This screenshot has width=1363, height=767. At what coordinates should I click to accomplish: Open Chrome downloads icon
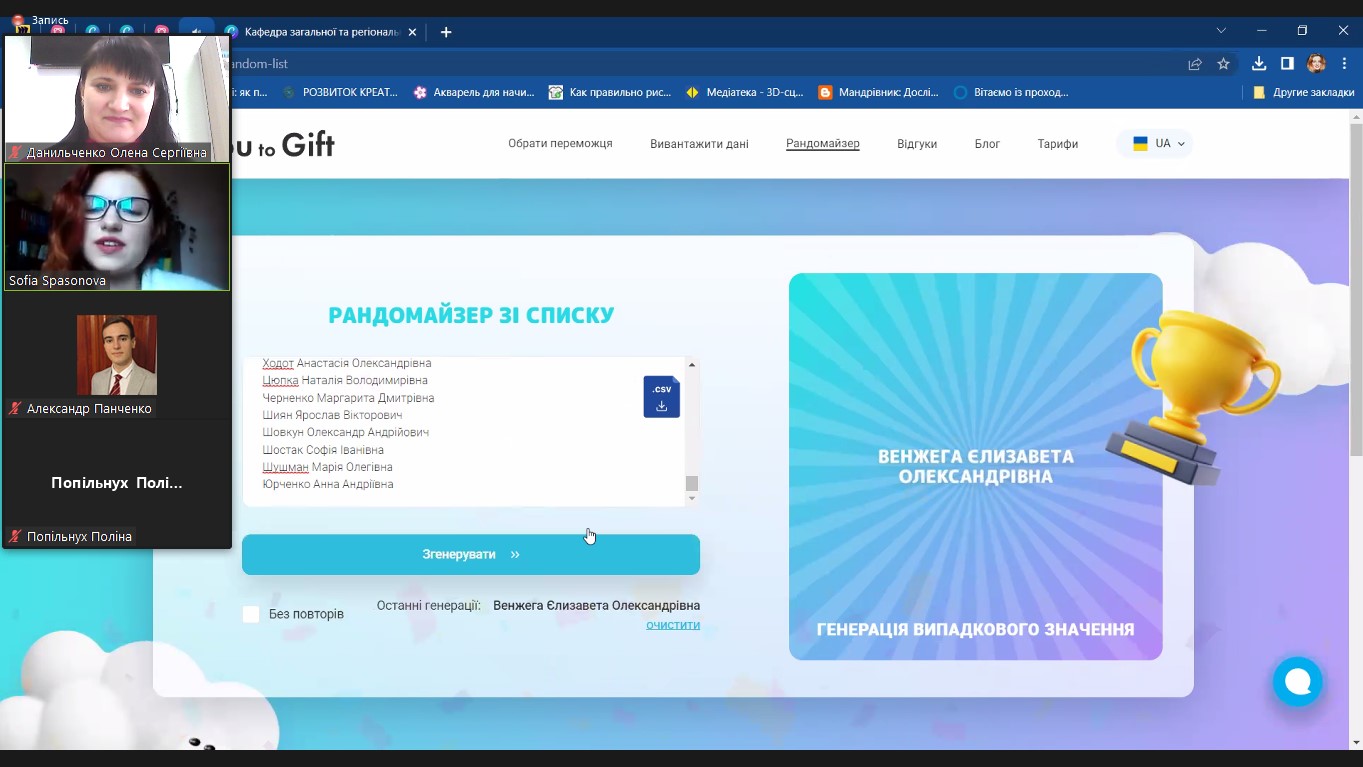coord(1259,64)
